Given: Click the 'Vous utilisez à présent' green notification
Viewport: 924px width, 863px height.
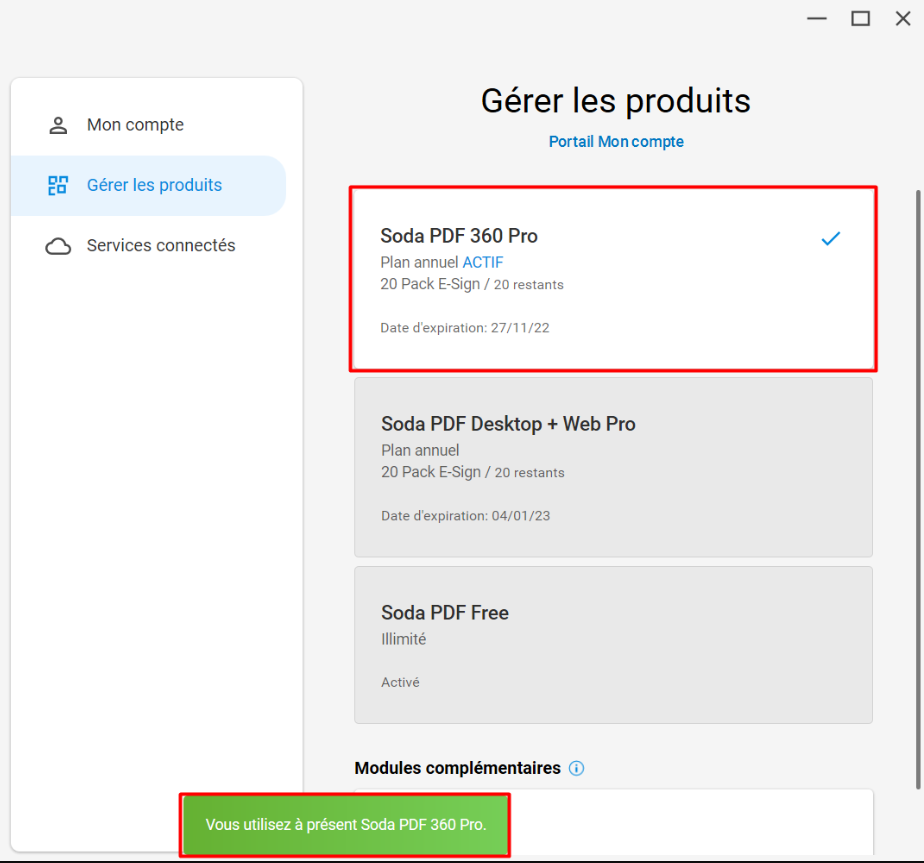Looking at the screenshot, I should tap(345, 825).
